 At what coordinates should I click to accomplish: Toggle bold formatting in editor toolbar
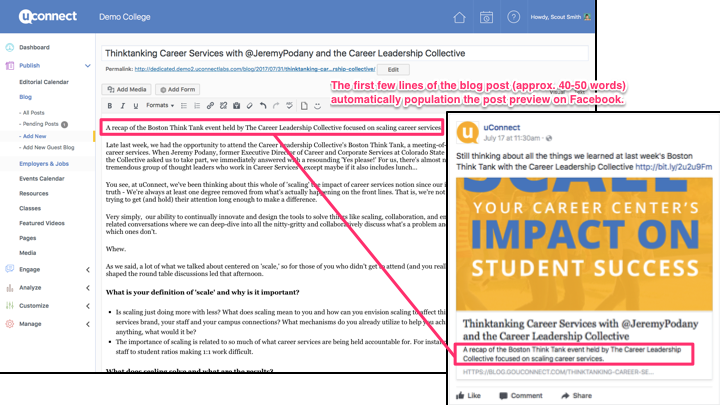[x=109, y=105]
